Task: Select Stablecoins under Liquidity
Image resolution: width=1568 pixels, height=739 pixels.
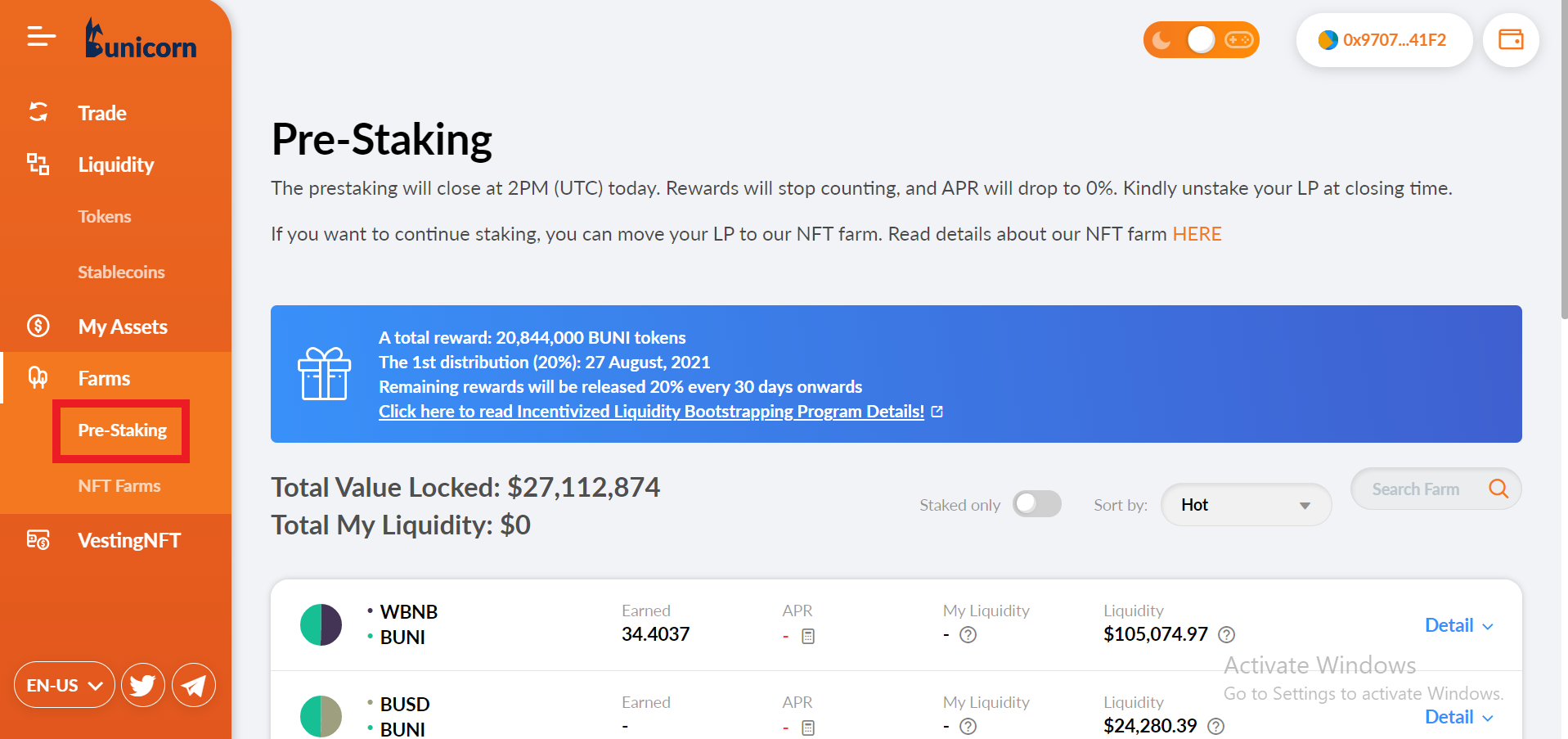Action: tap(121, 272)
